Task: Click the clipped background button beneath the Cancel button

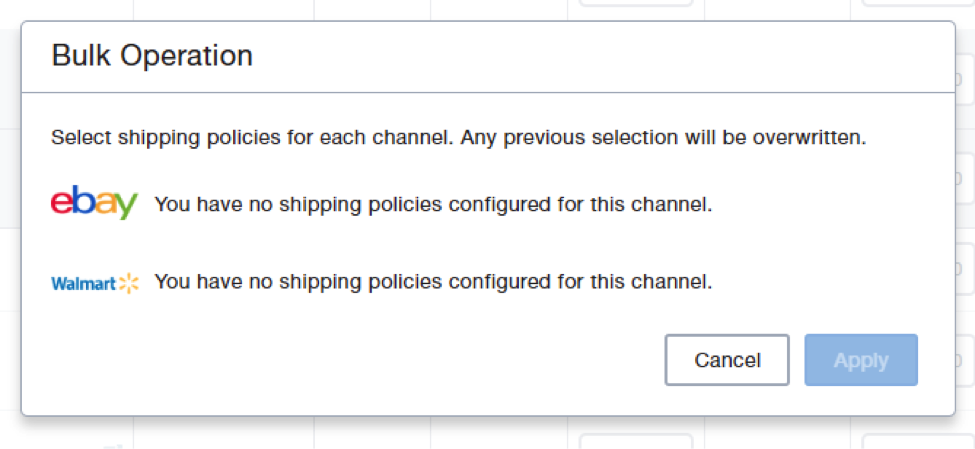Action: (x=635, y=441)
